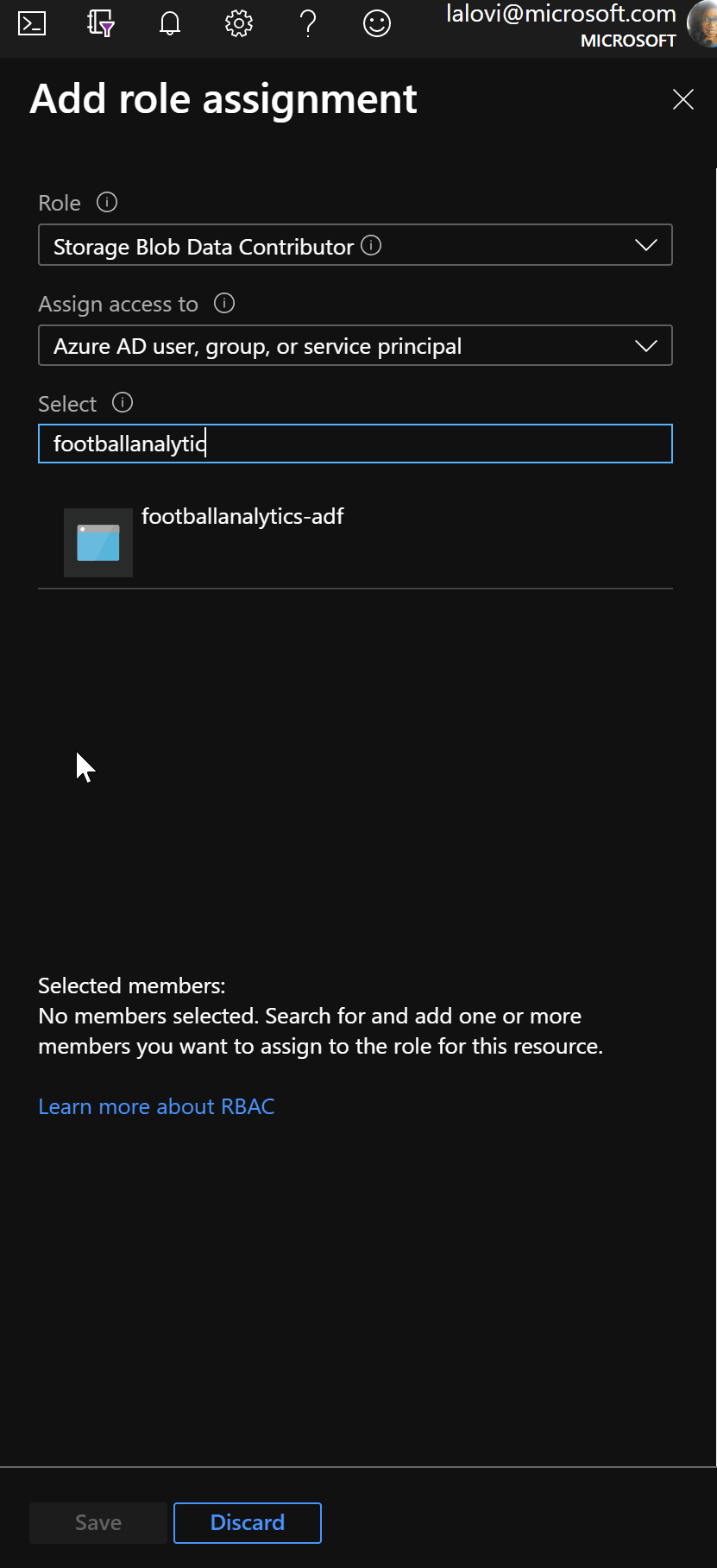Click the Assign access to chevron arrow
The height and width of the screenshot is (1568, 717).
[646, 346]
